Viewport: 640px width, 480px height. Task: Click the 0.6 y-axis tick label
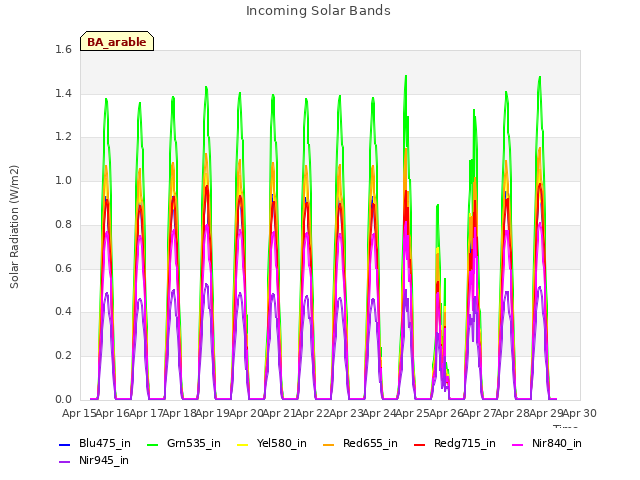coord(63,268)
